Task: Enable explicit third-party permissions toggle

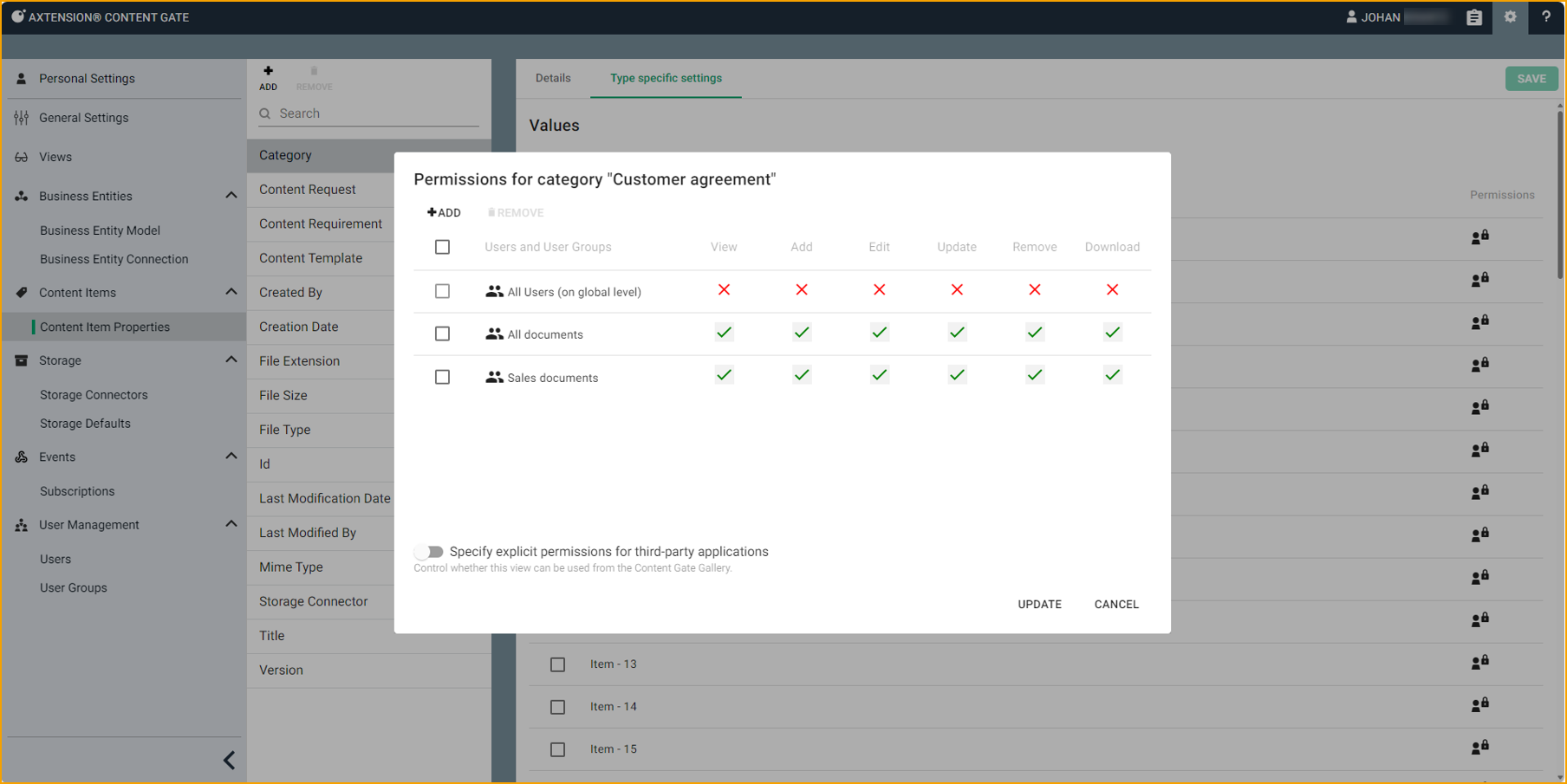Action: click(x=429, y=552)
